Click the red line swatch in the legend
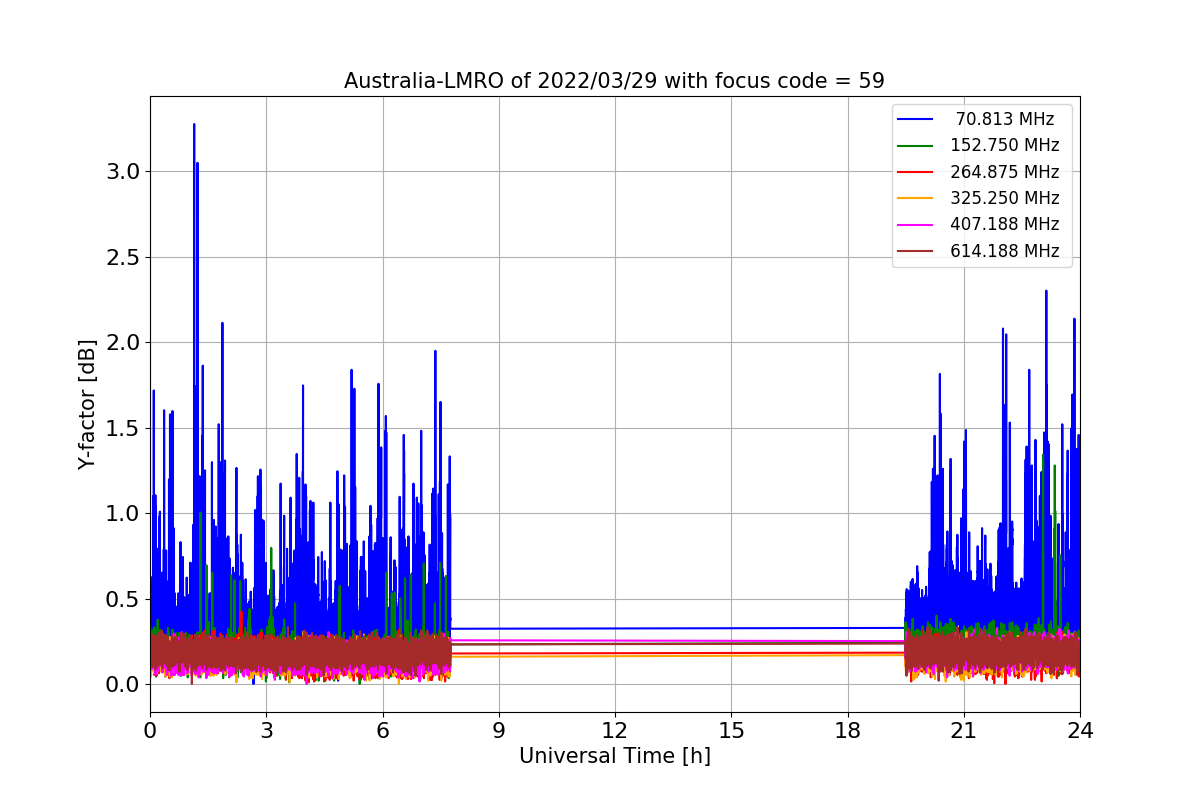The height and width of the screenshot is (800, 1200). [x=916, y=172]
